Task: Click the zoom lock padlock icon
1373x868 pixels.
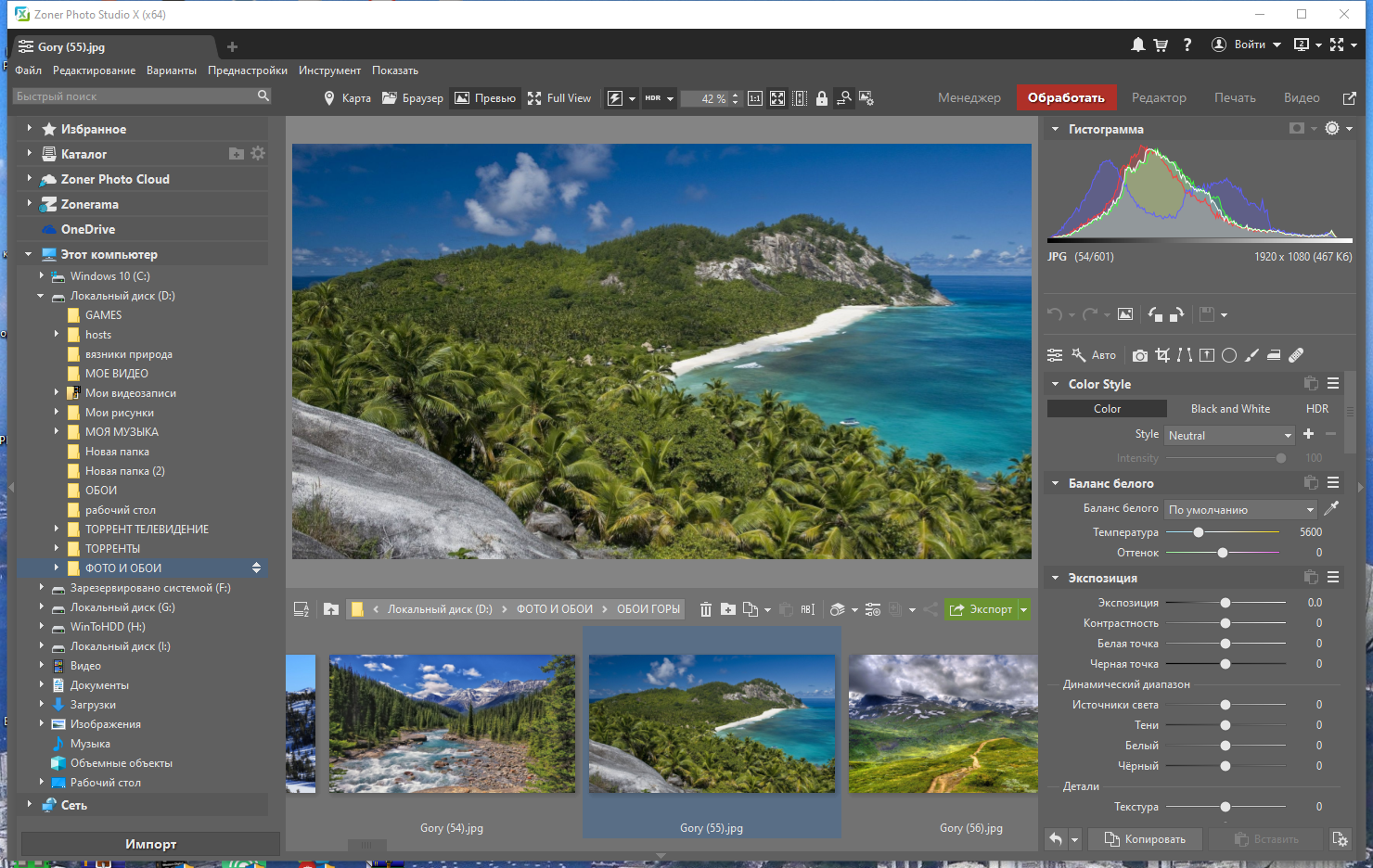Action: (x=821, y=98)
